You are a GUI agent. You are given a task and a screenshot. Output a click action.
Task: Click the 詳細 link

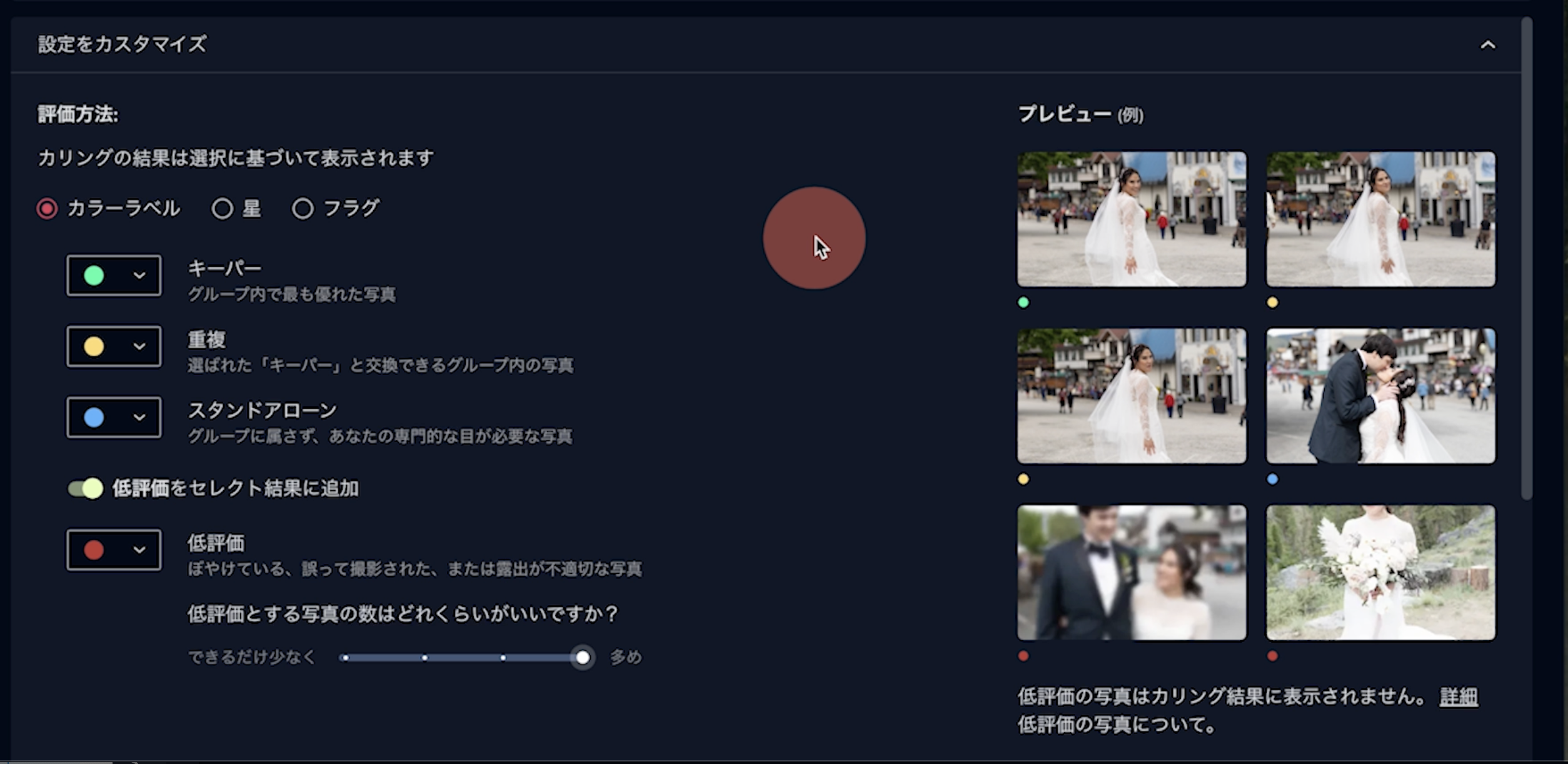(x=1459, y=696)
